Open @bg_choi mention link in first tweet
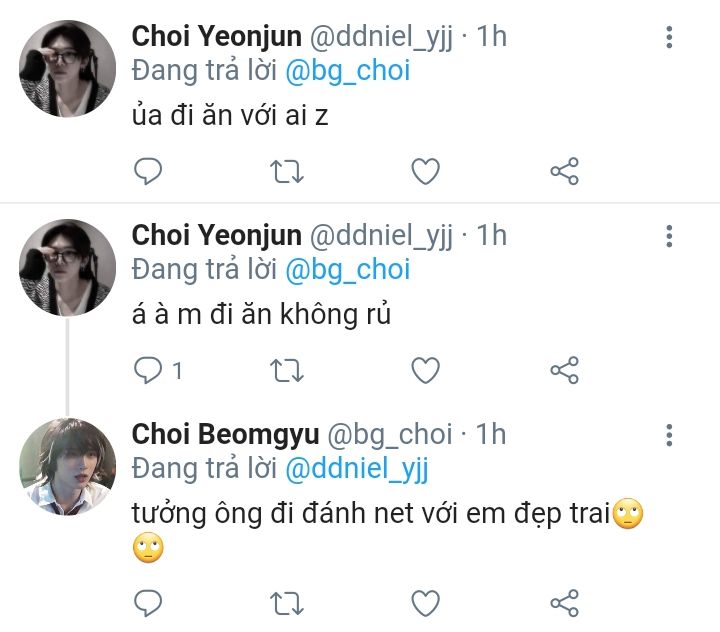Image resolution: width=720 pixels, height=632 pixels. tap(348, 71)
